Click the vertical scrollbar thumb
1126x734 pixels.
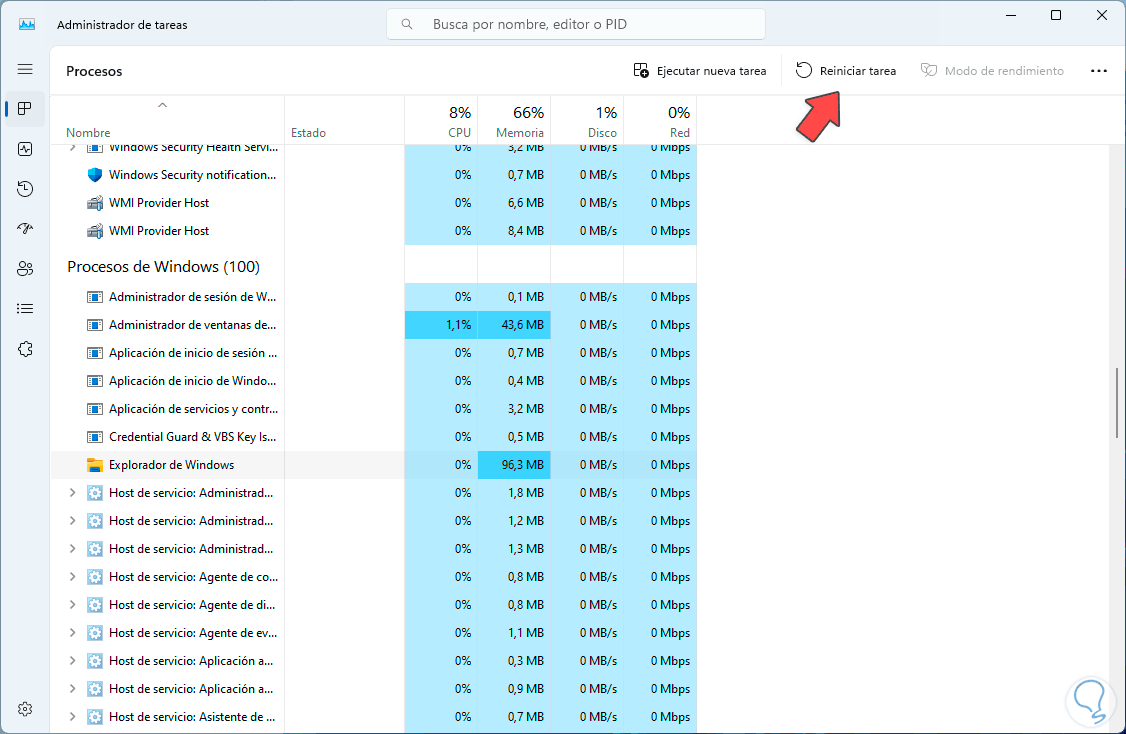(x=1117, y=402)
